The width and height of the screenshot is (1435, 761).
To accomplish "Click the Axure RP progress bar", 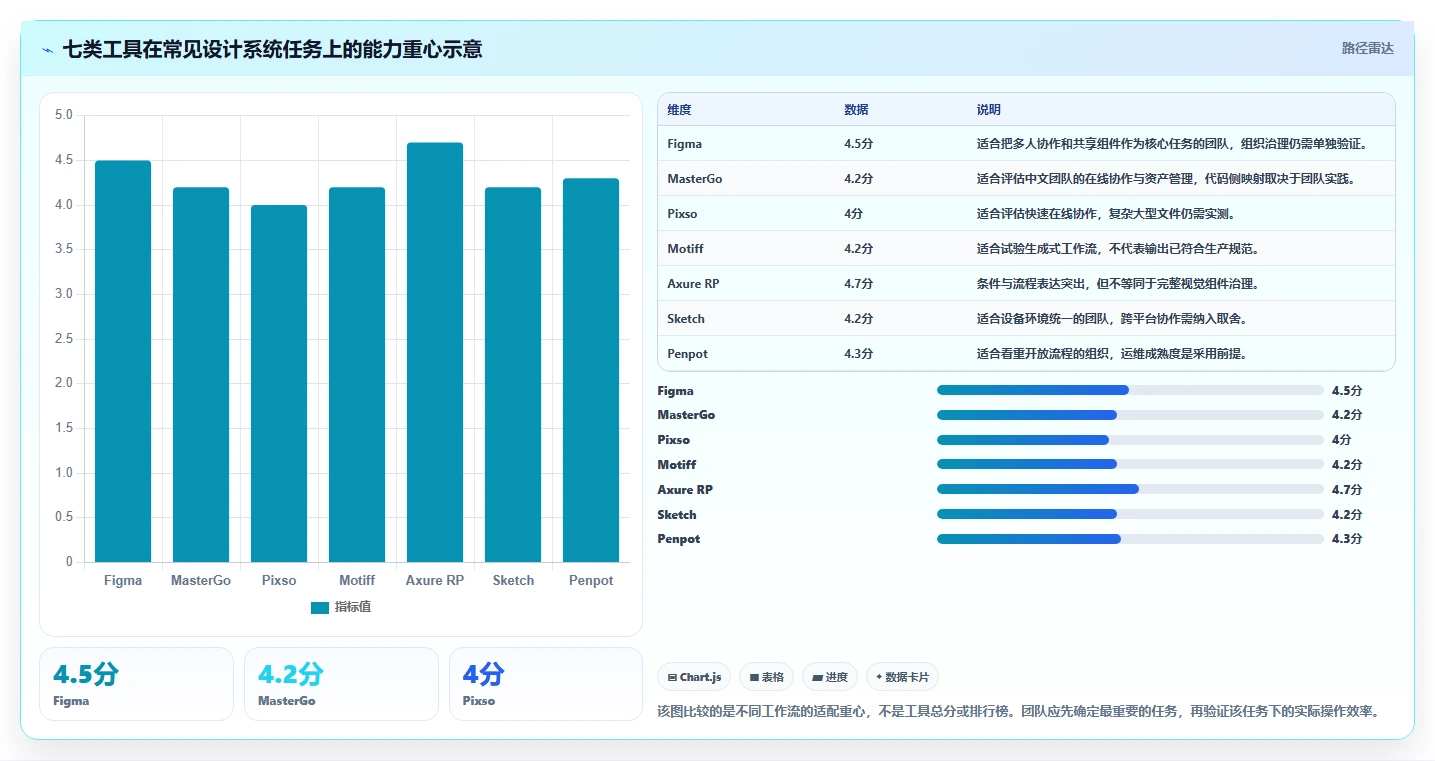I will tap(1130, 489).
